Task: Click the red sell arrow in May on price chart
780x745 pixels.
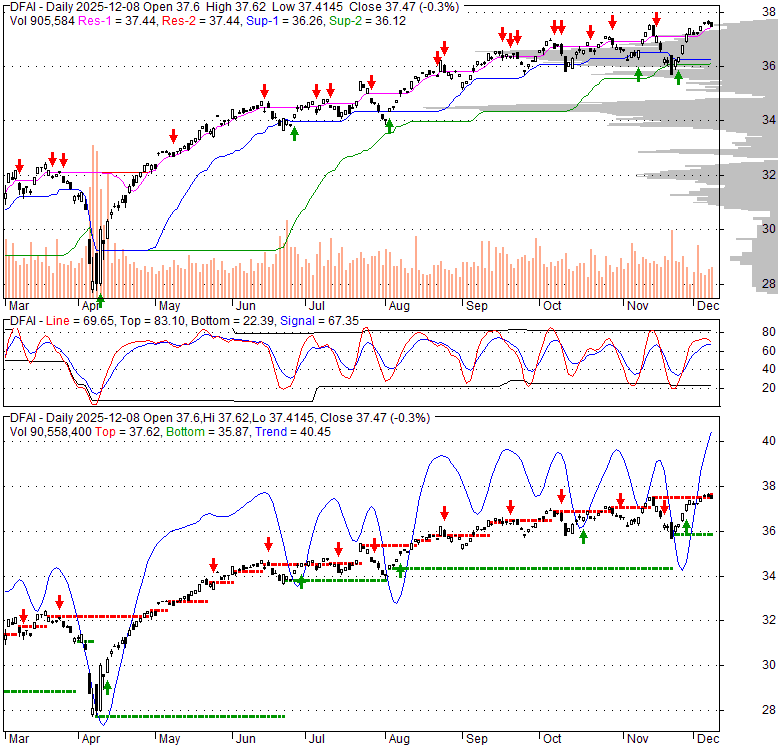Action: (173, 136)
